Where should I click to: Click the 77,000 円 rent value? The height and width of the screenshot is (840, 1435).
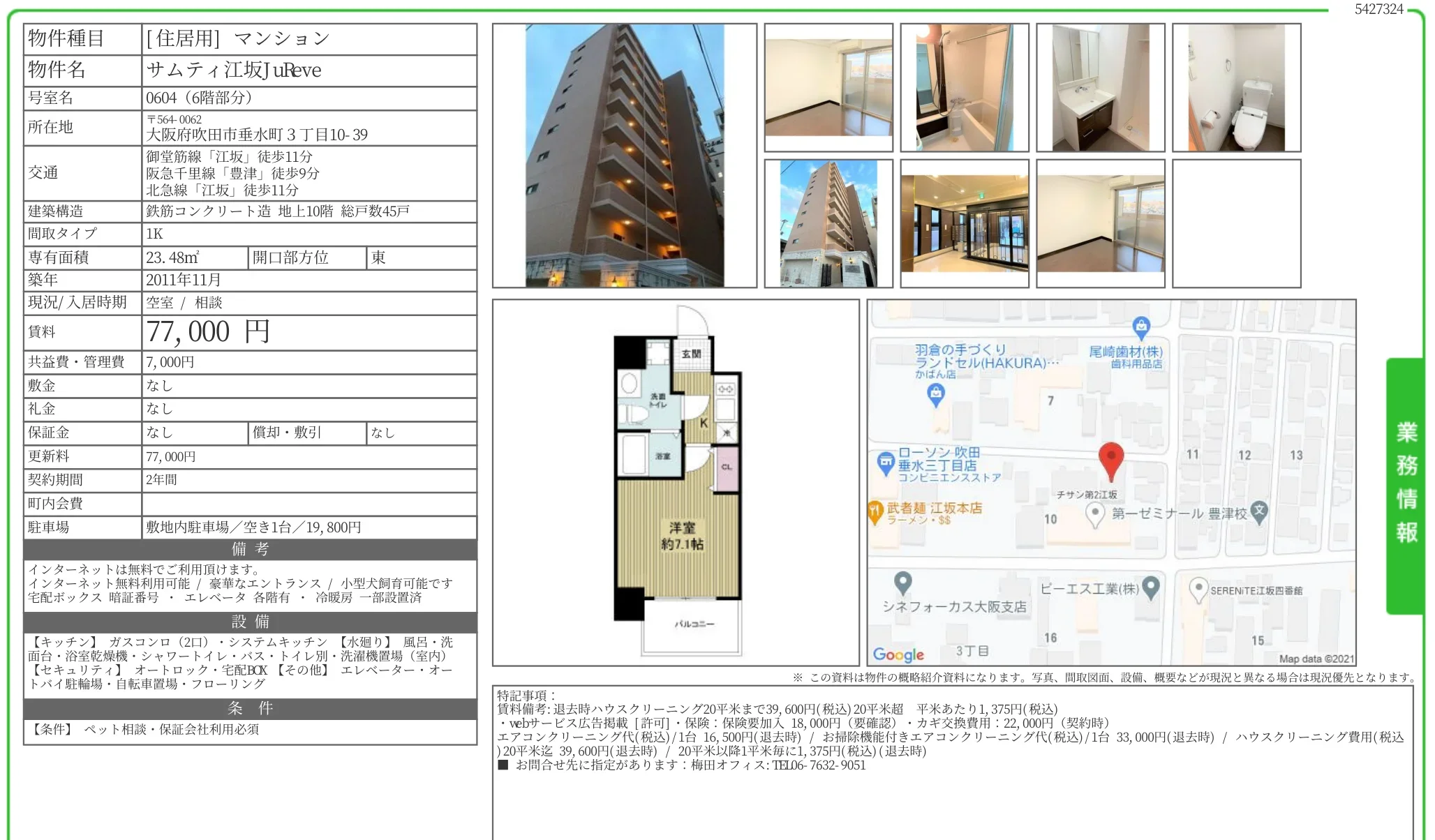[208, 332]
